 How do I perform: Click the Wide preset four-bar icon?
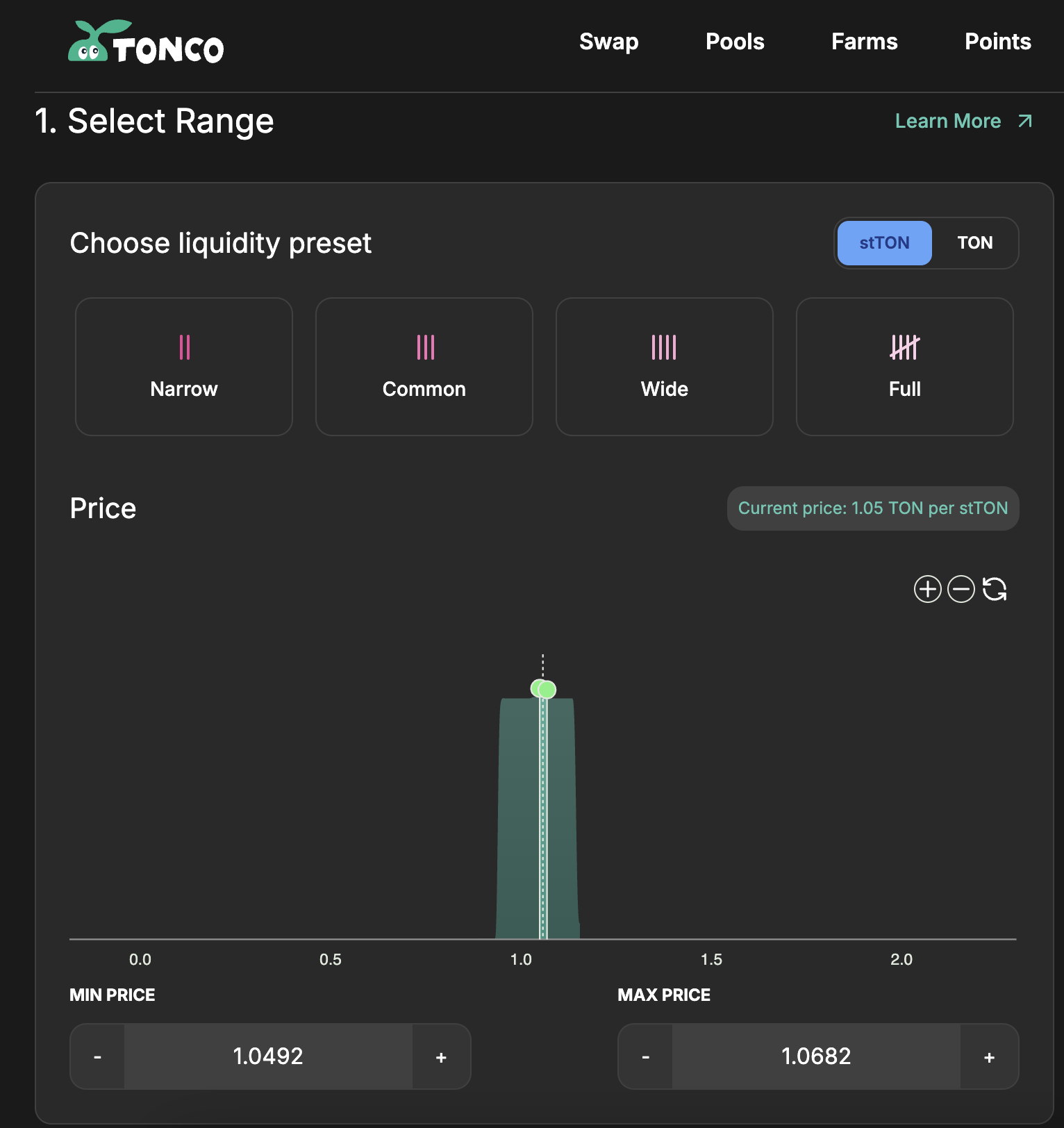(664, 347)
